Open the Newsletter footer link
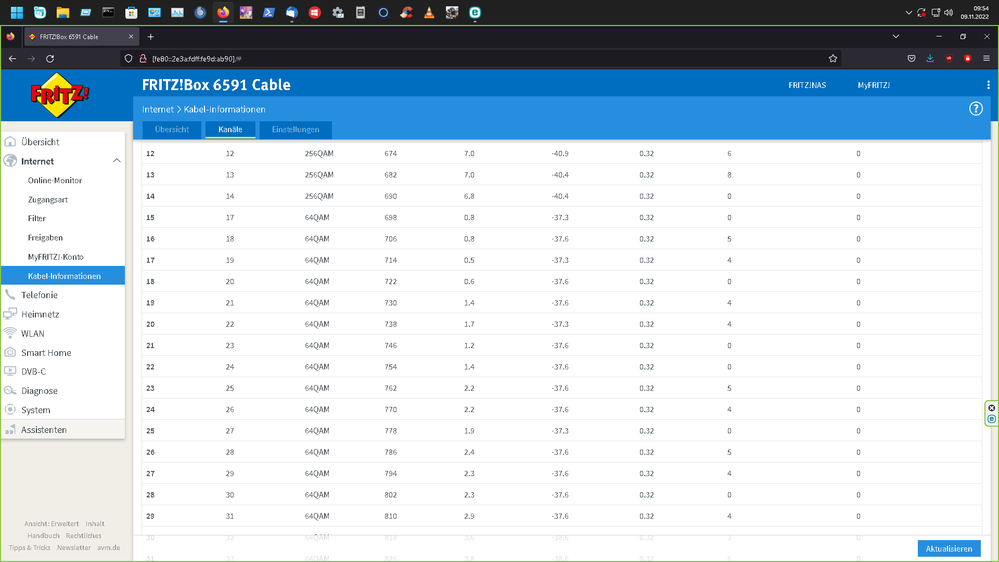 (74, 548)
